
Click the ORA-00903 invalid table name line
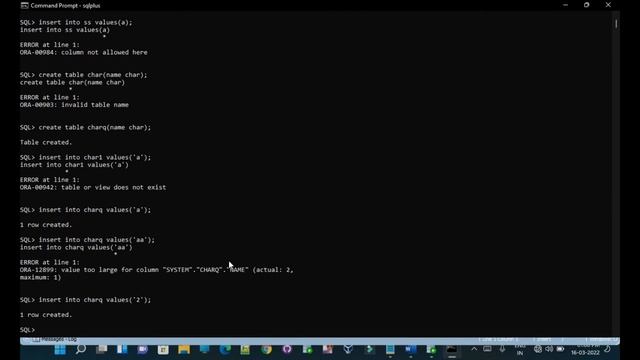[74, 105]
